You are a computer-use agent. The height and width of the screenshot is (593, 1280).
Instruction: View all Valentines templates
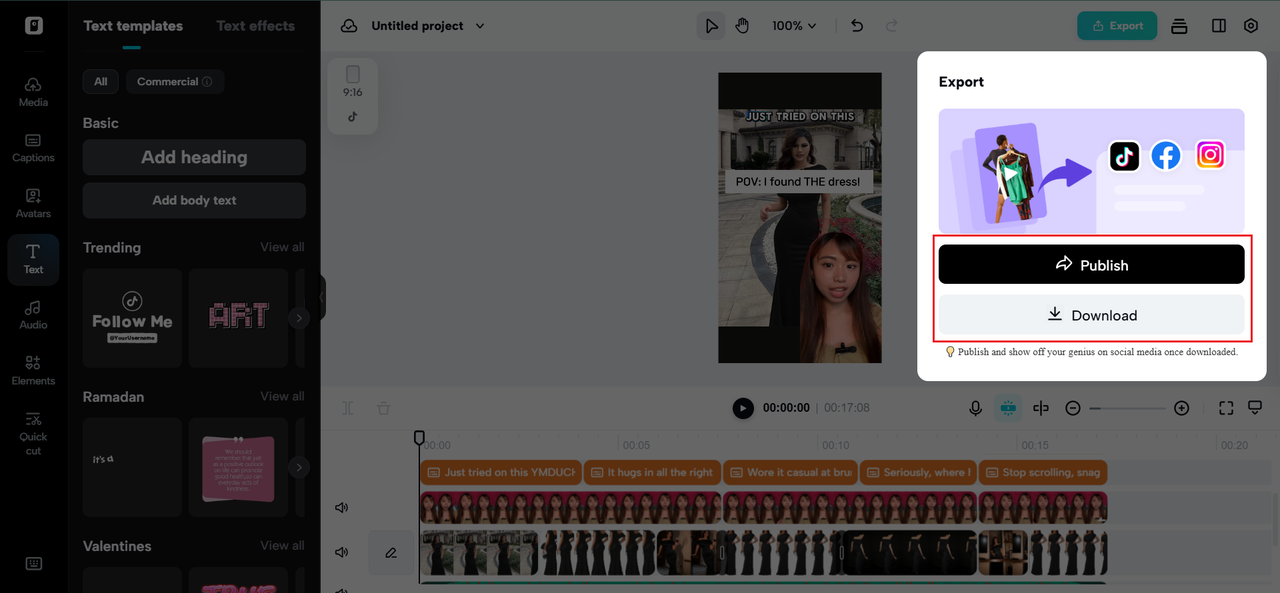[x=282, y=546]
